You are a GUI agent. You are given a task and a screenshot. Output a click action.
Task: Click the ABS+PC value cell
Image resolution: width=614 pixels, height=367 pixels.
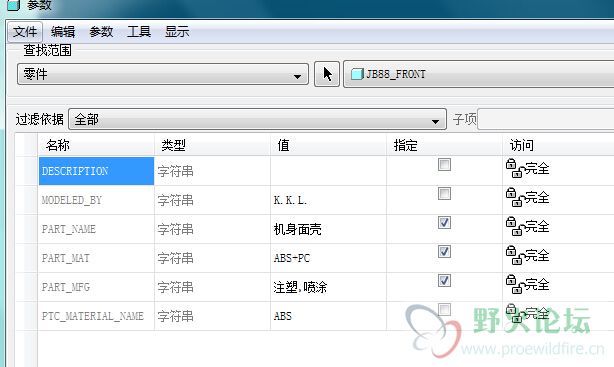coord(328,258)
